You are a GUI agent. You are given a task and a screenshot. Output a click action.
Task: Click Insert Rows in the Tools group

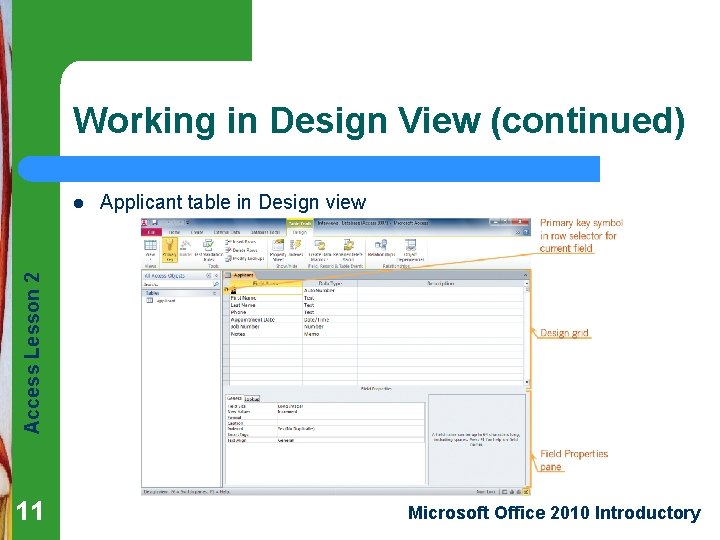(x=241, y=242)
